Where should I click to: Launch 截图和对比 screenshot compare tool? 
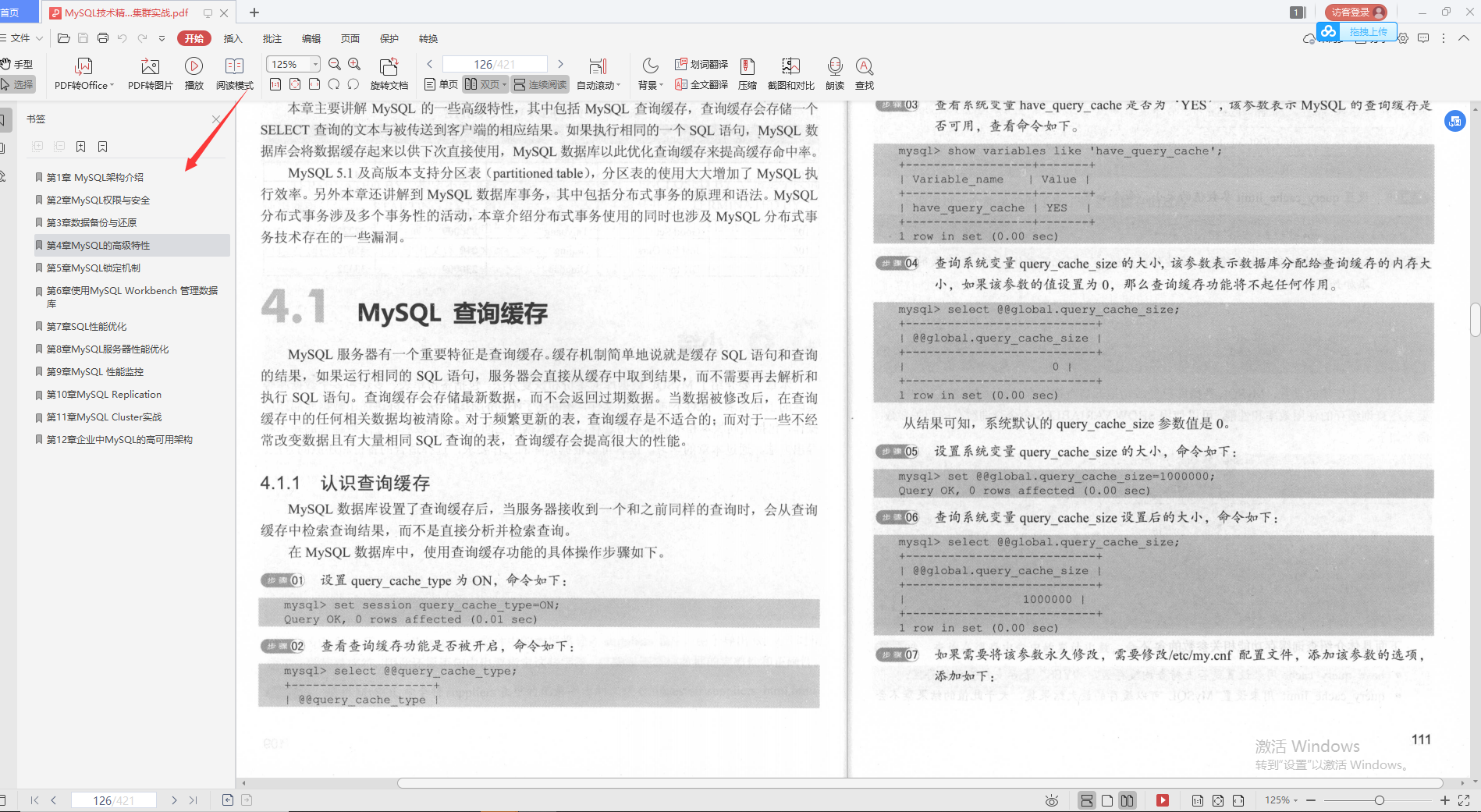pyautogui.click(x=790, y=73)
